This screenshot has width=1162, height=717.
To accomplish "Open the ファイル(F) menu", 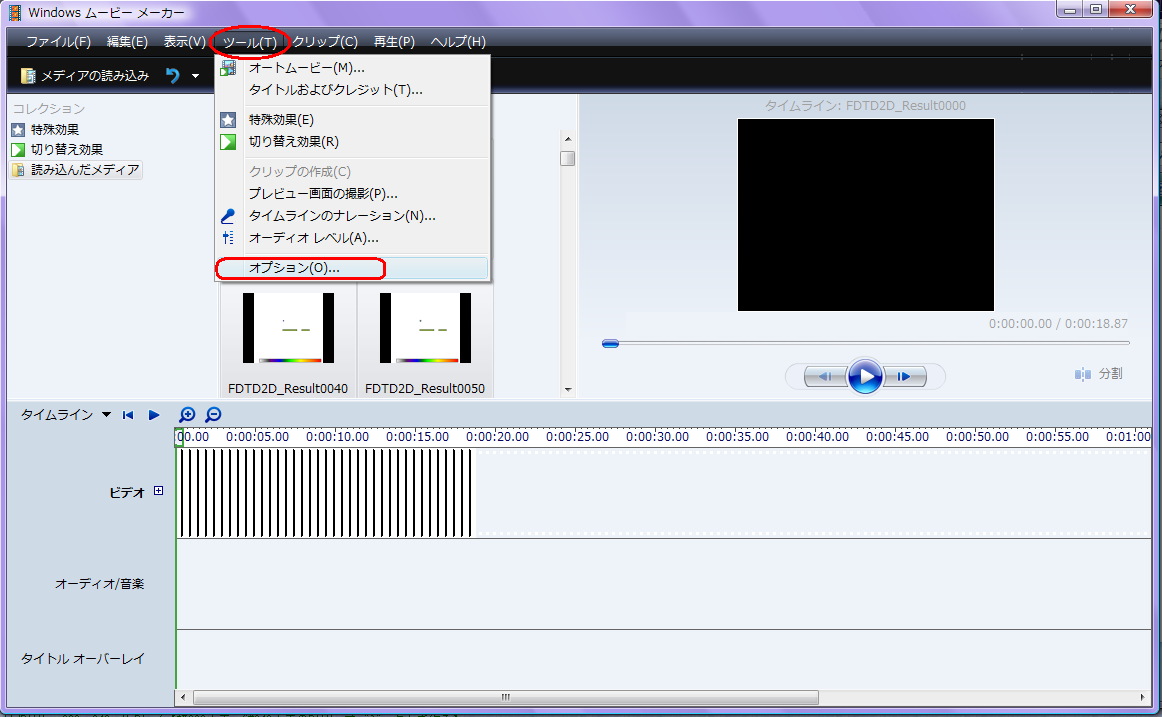I will pos(59,42).
